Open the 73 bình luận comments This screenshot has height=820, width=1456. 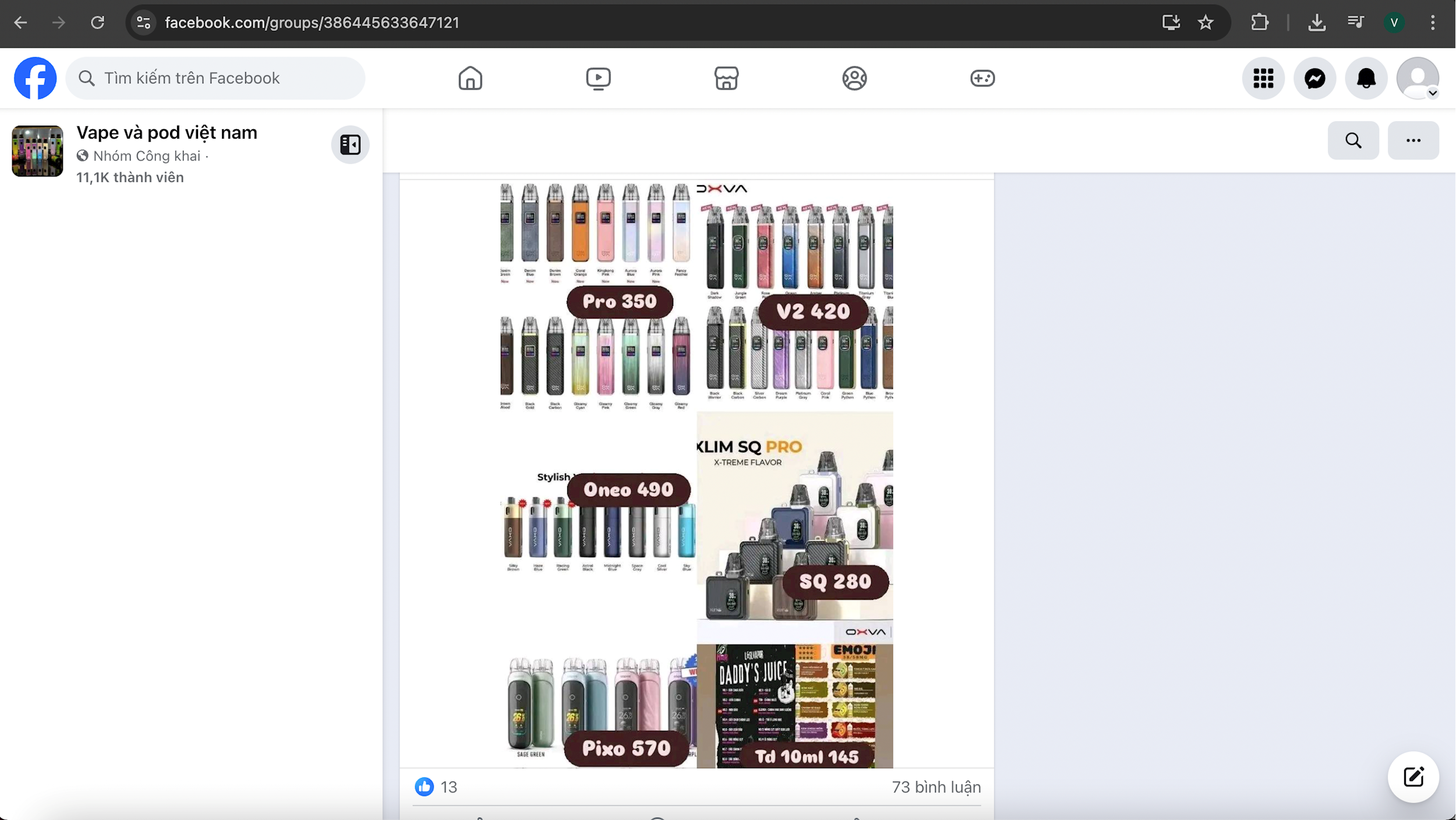[x=936, y=787]
